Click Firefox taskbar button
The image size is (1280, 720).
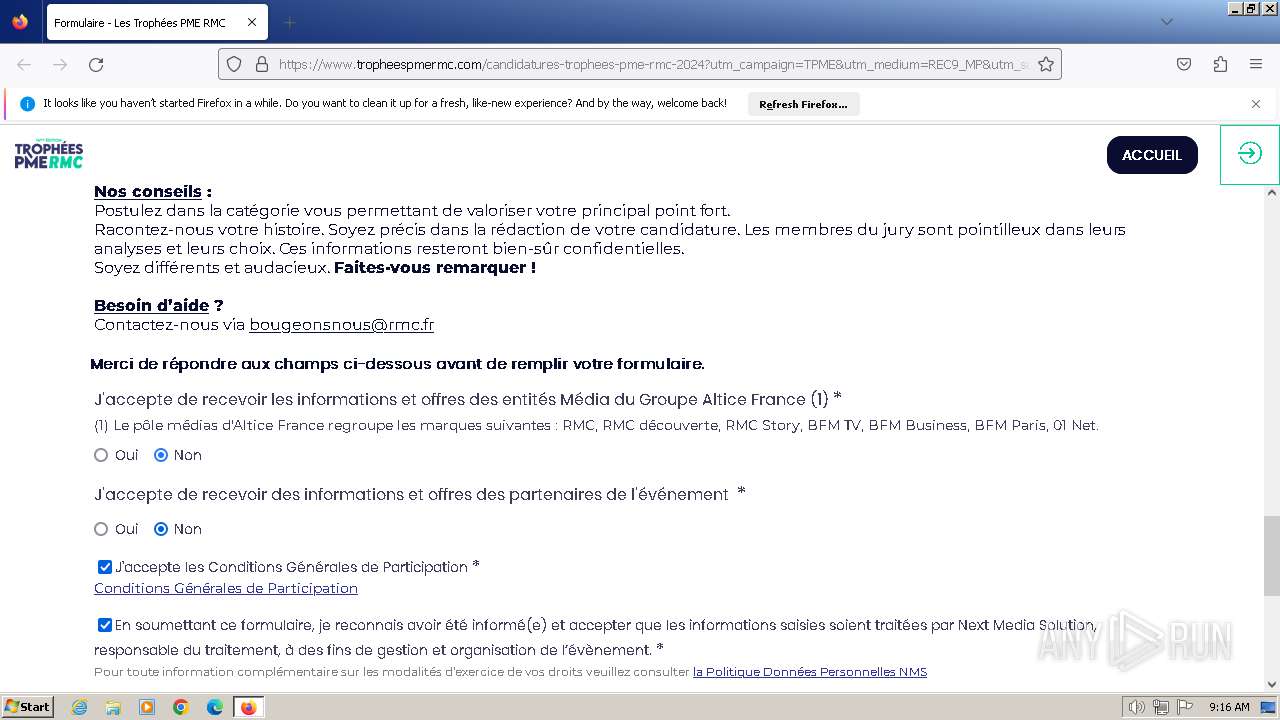tap(248, 707)
